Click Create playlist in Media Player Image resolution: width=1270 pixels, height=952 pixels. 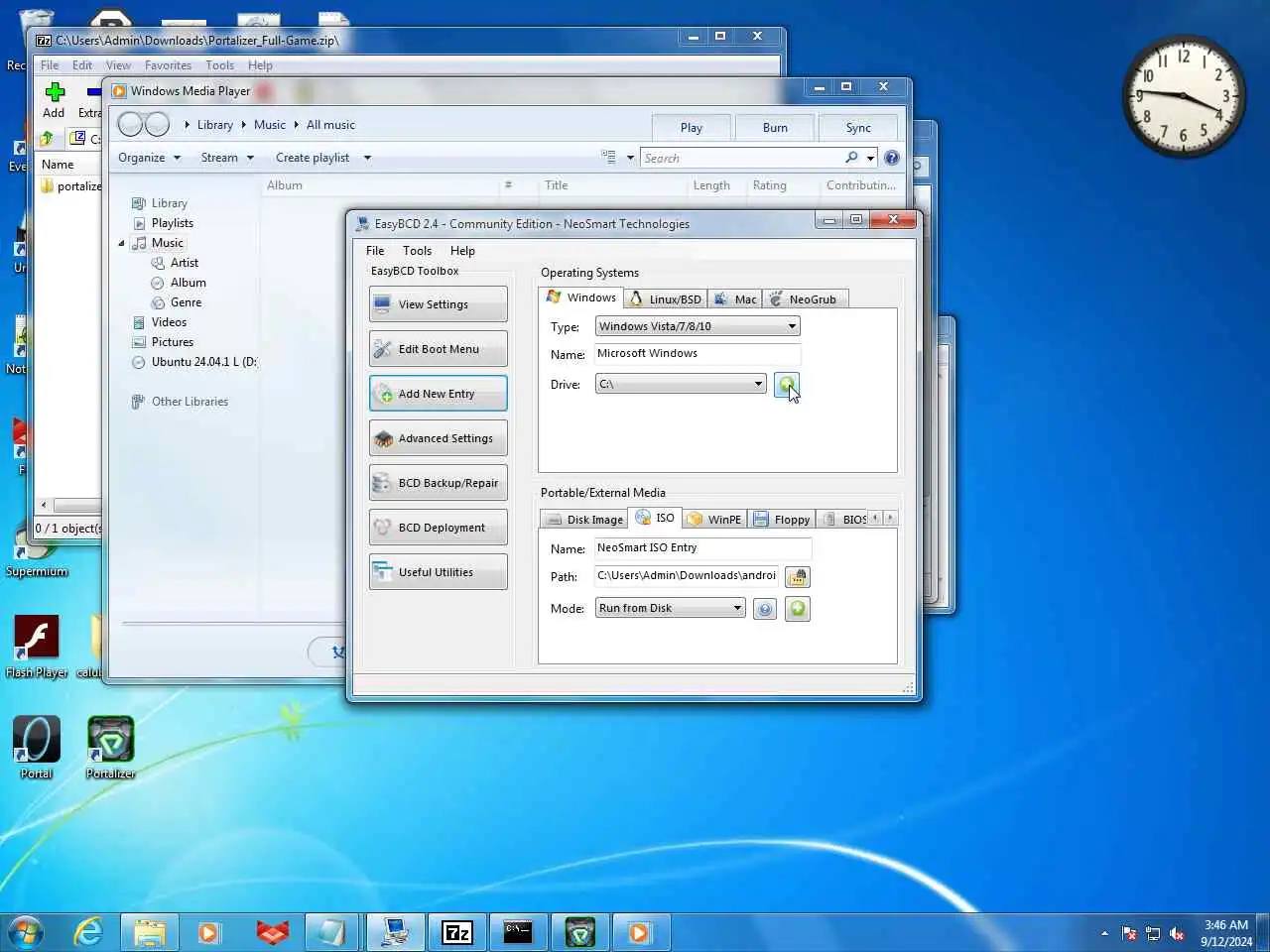pyautogui.click(x=313, y=158)
